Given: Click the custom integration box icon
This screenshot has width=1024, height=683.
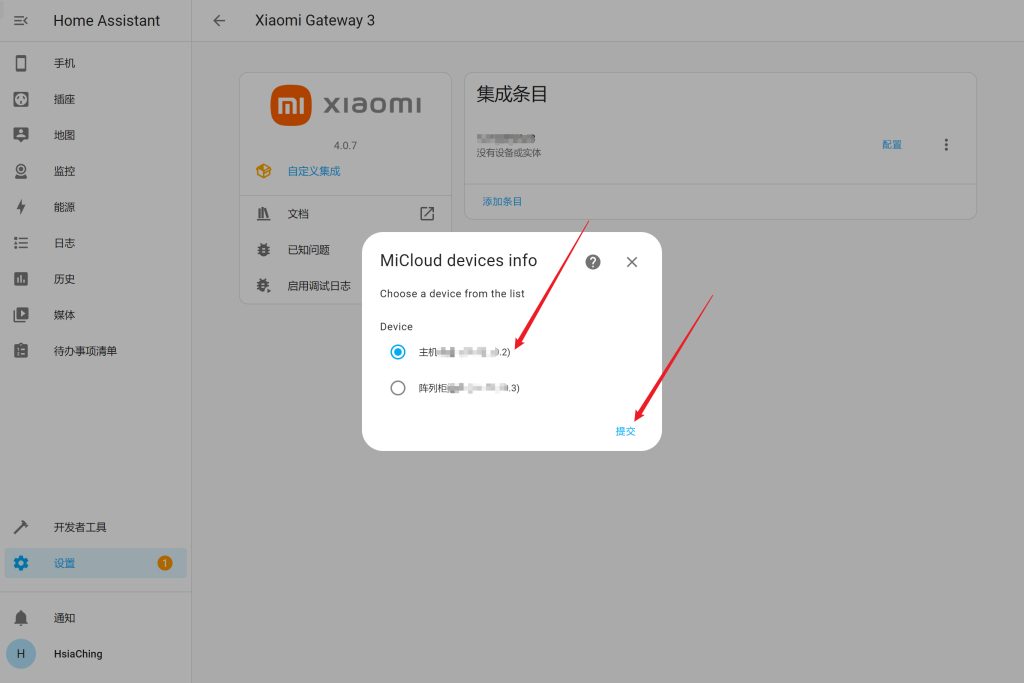Looking at the screenshot, I should click(264, 171).
